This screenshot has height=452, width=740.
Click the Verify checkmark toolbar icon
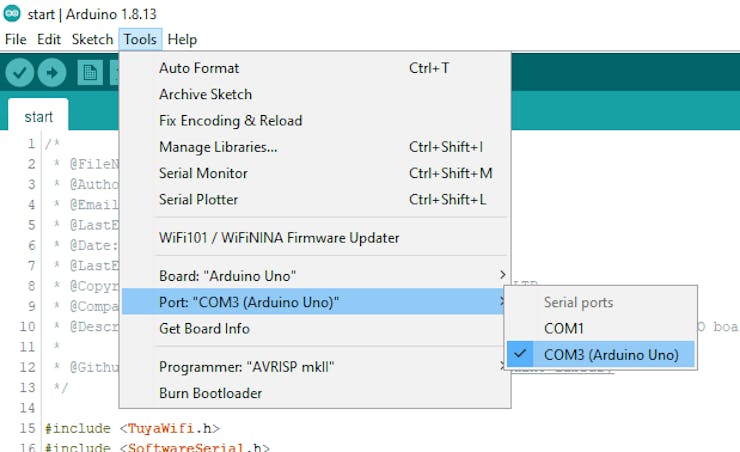pyautogui.click(x=20, y=72)
